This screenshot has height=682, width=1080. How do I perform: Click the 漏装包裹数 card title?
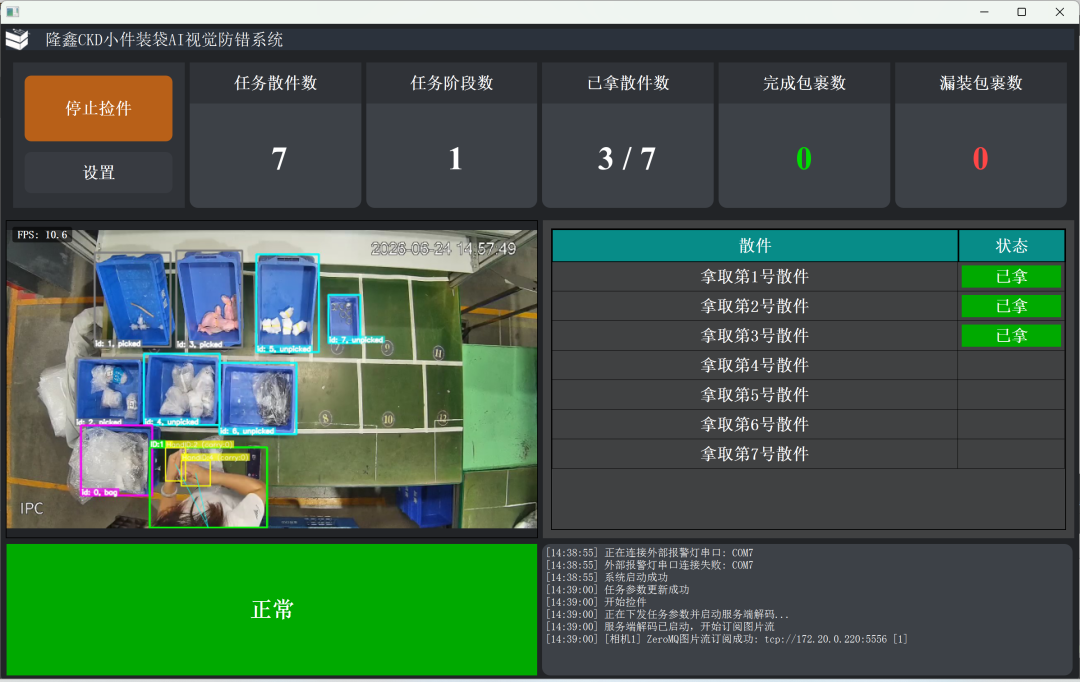pyautogui.click(x=981, y=83)
